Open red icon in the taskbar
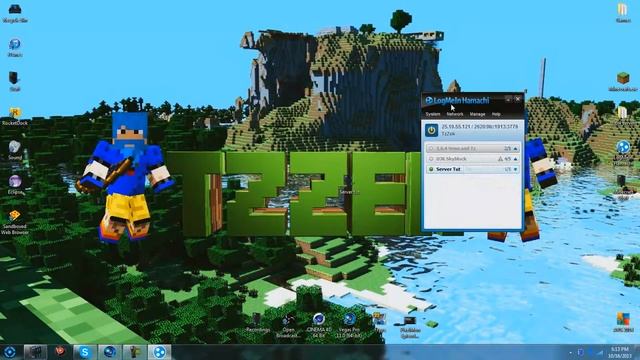Viewport: 640px width, 360px height. click(60, 351)
